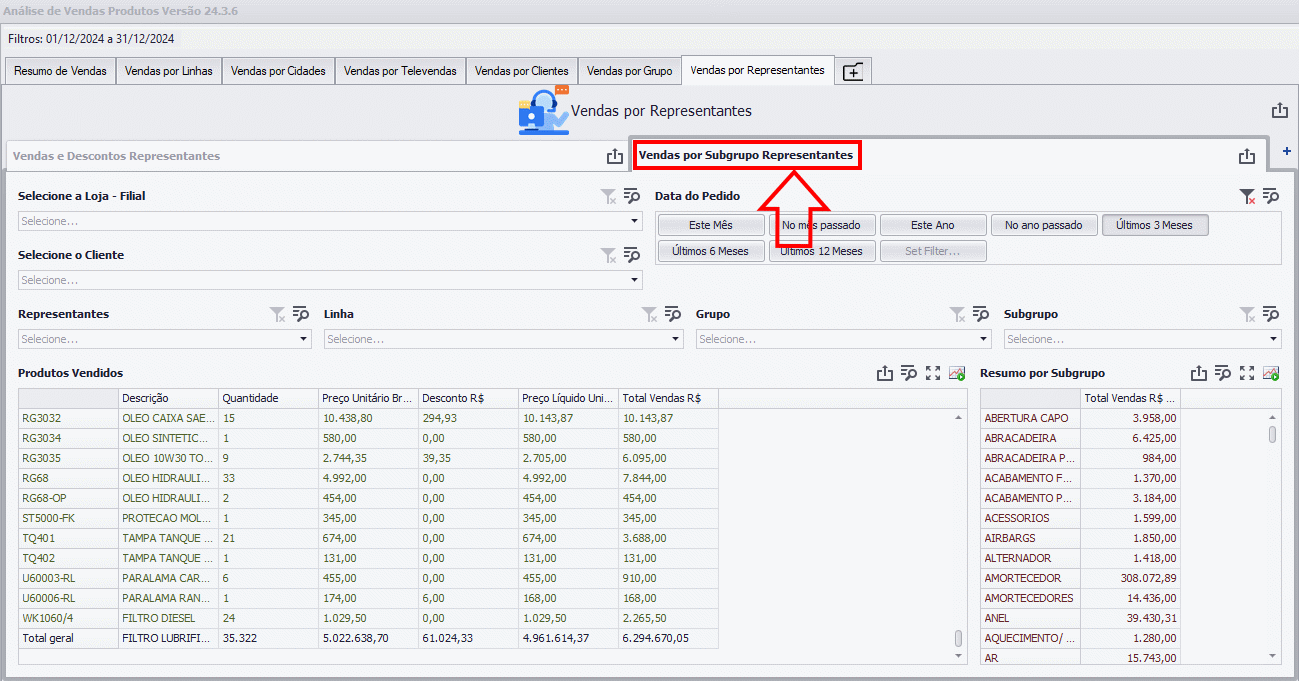Click the blue plus icon at right of sub-tabs

coord(1286,151)
